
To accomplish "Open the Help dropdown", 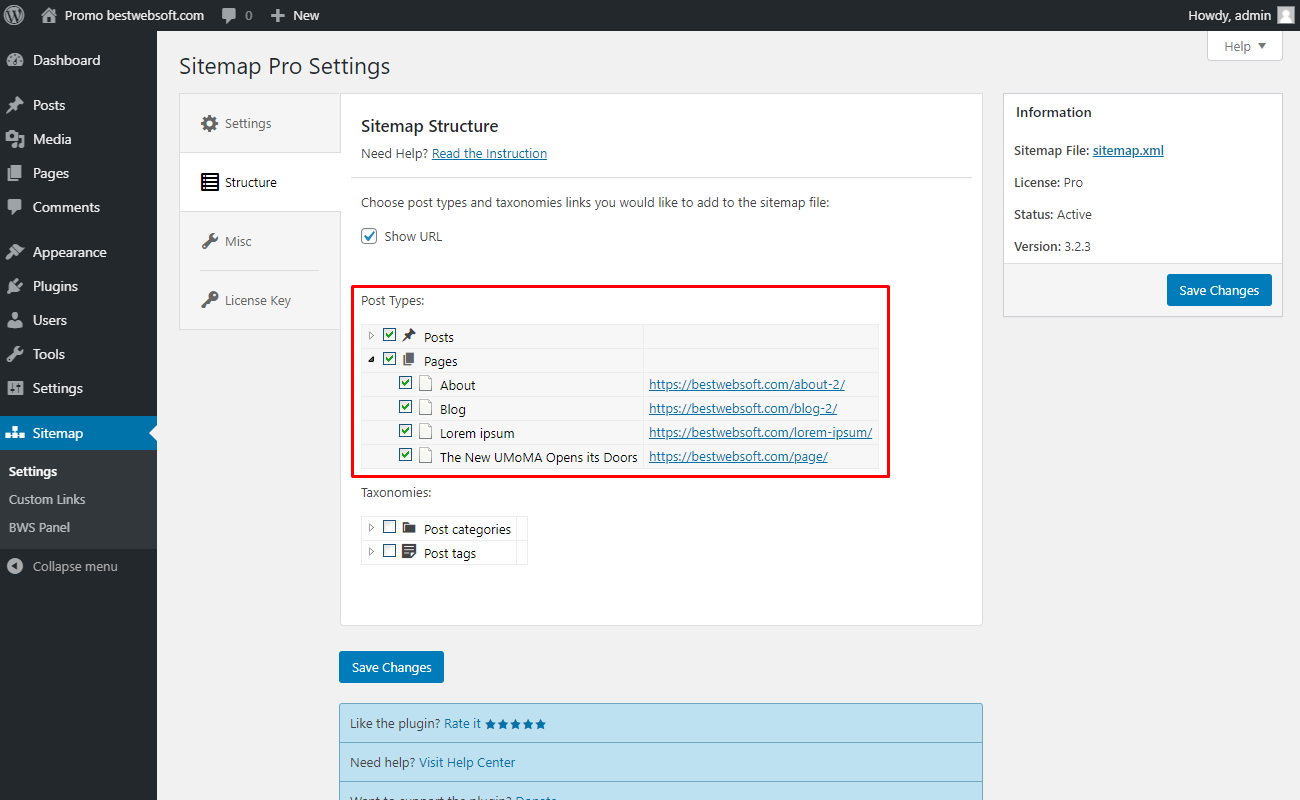I will tap(1245, 46).
